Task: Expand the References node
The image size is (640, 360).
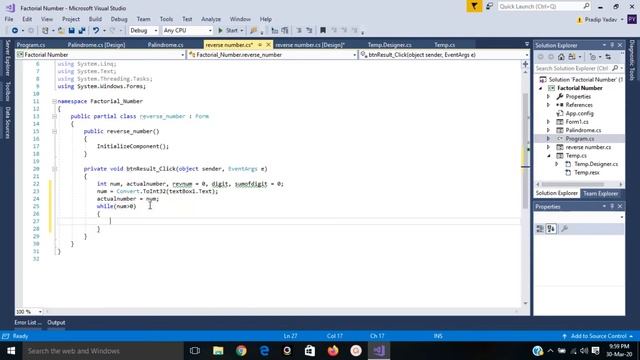Action: click(549, 105)
